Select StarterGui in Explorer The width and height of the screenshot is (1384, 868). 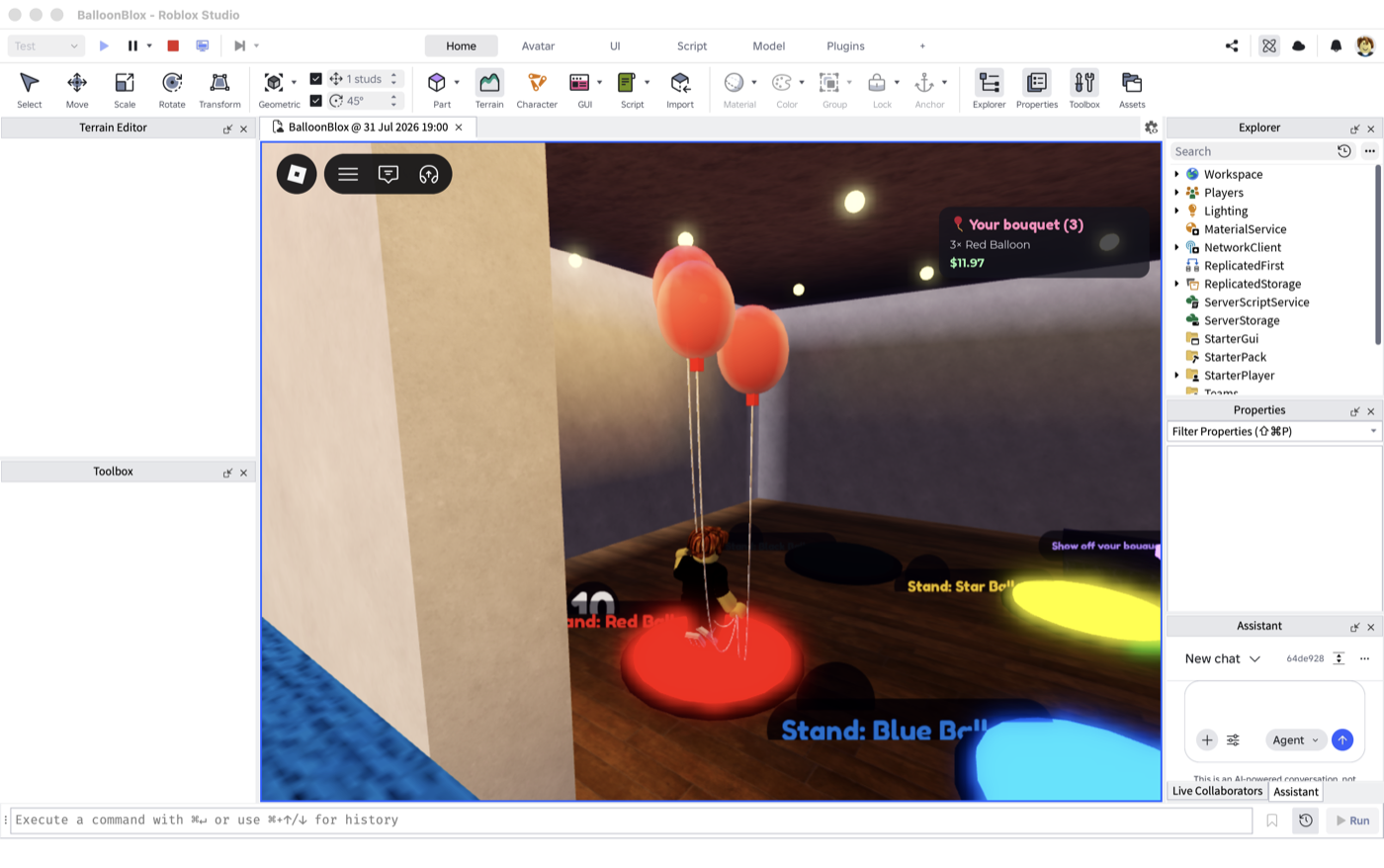point(1231,339)
